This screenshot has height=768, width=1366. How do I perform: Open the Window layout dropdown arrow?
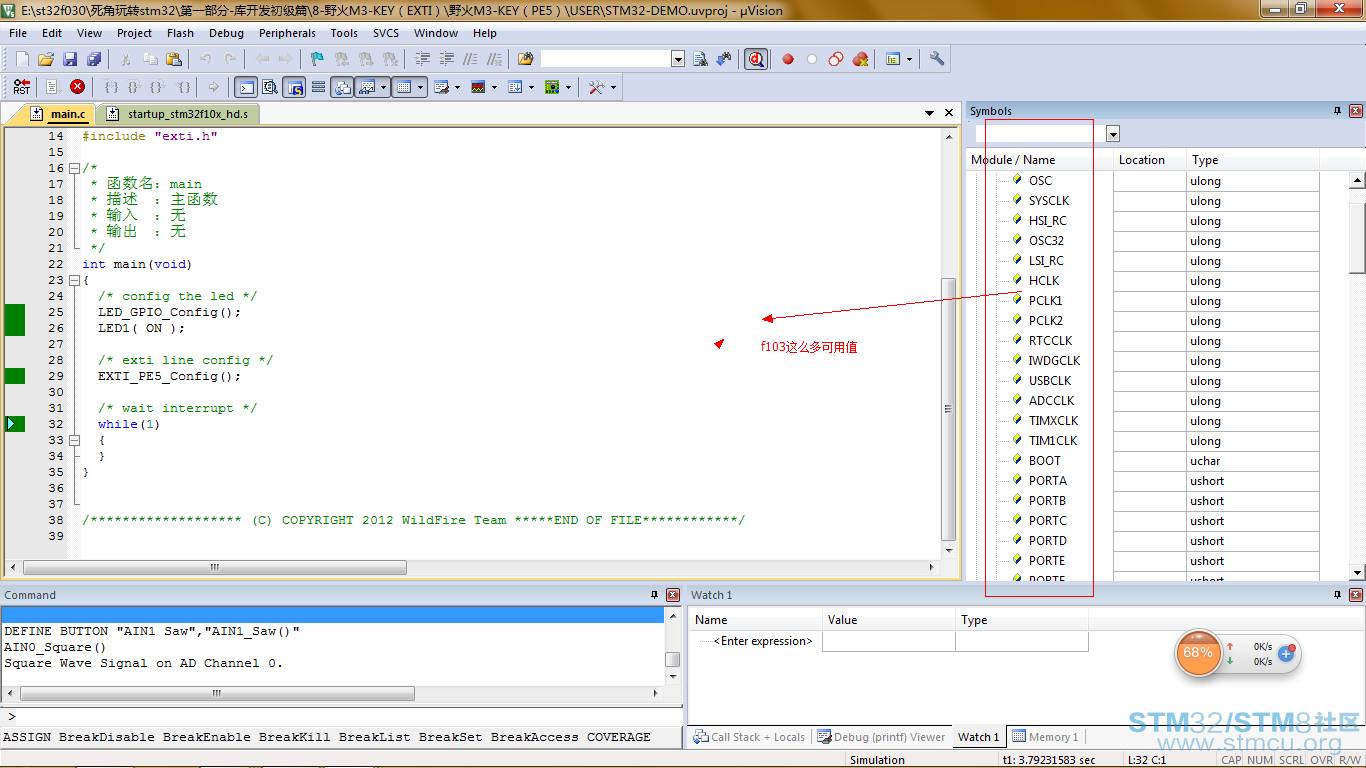tap(909, 59)
